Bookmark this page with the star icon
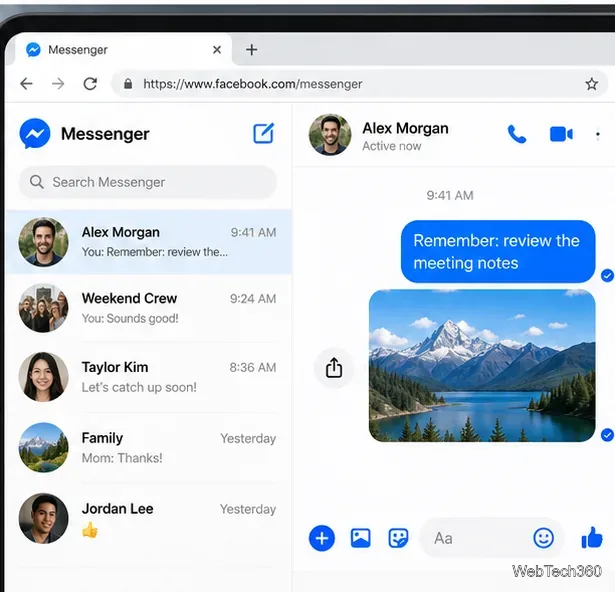 click(591, 84)
